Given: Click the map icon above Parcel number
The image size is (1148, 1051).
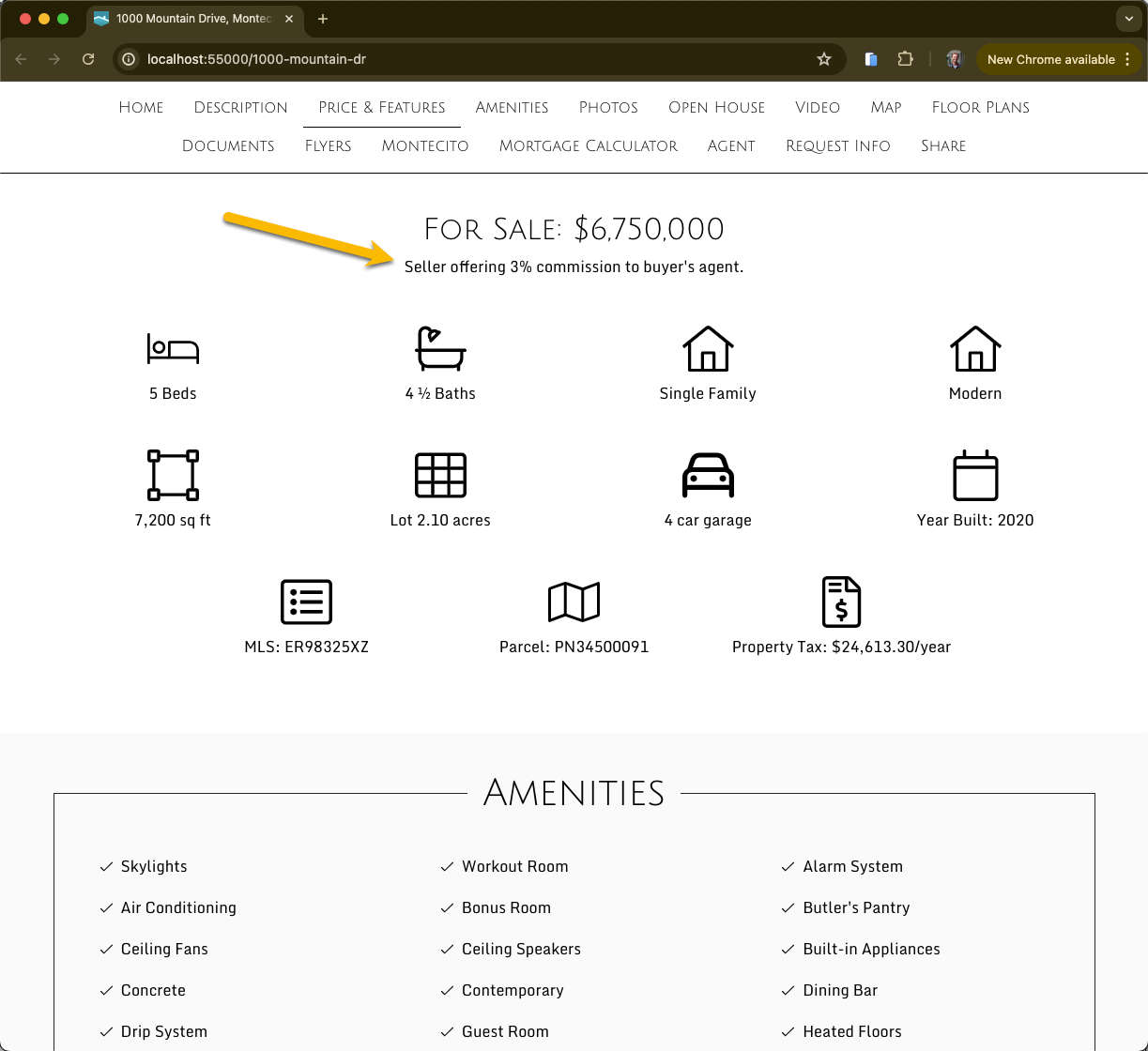Looking at the screenshot, I should 574,602.
